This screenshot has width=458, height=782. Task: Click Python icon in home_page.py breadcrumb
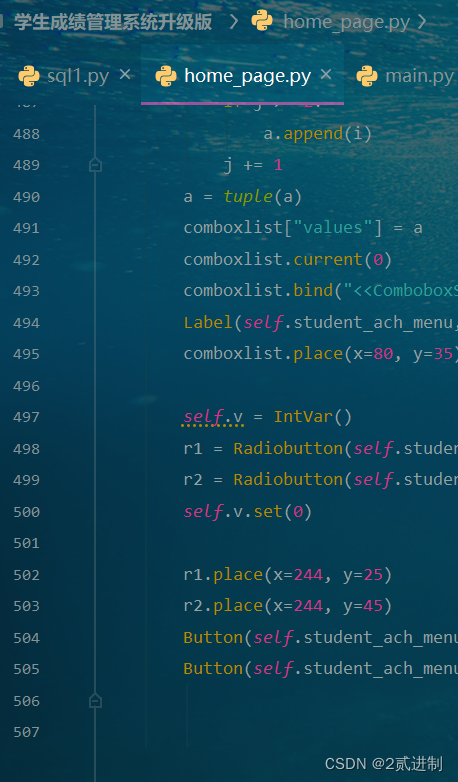tap(262, 21)
